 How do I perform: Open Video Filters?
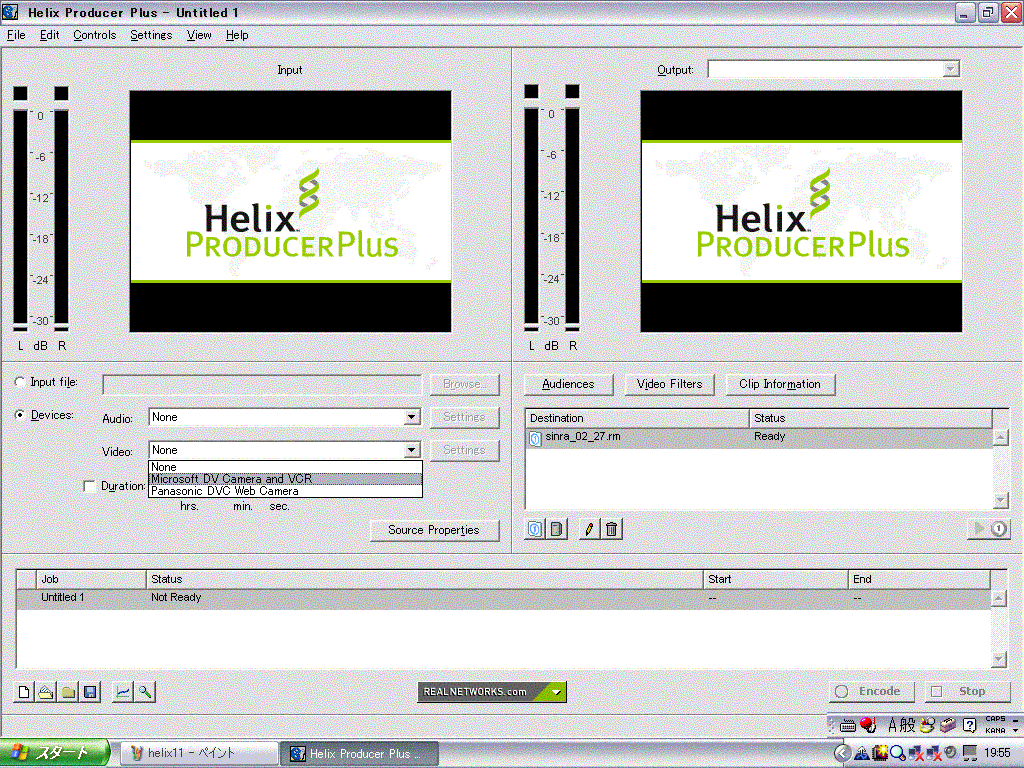click(x=669, y=384)
